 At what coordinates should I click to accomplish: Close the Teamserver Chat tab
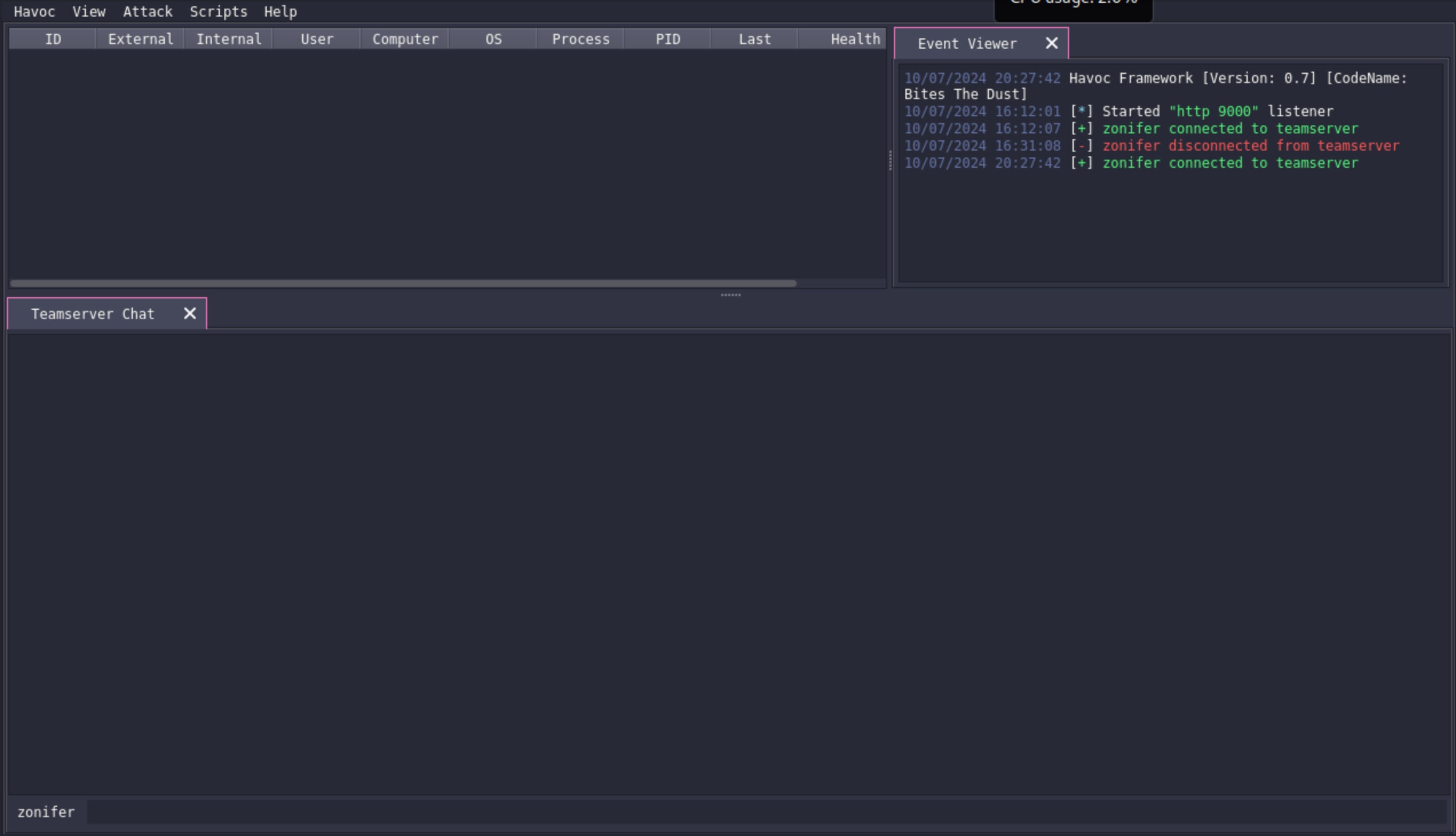click(189, 314)
